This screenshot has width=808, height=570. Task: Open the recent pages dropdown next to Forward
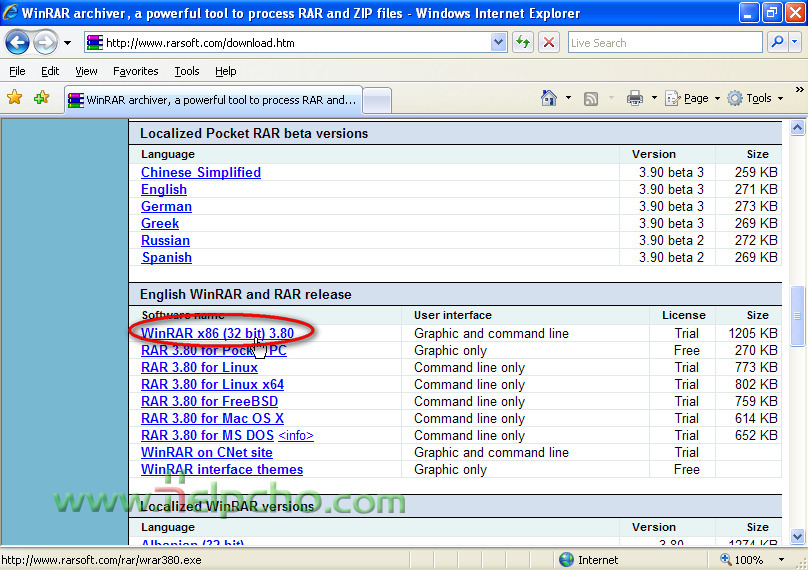[x=68, y=43]
